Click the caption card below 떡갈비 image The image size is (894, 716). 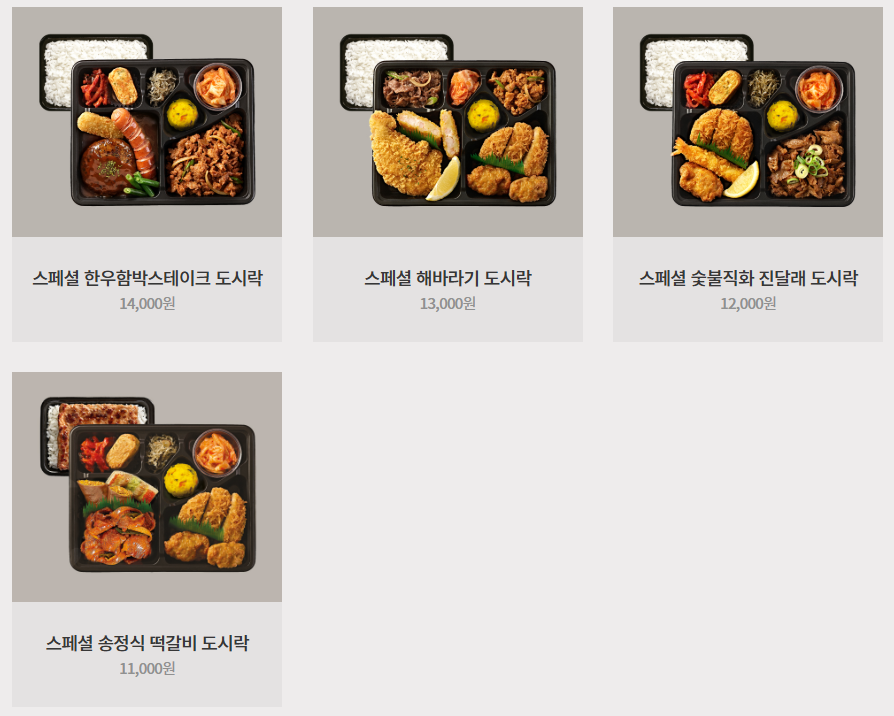pos(147,654)
